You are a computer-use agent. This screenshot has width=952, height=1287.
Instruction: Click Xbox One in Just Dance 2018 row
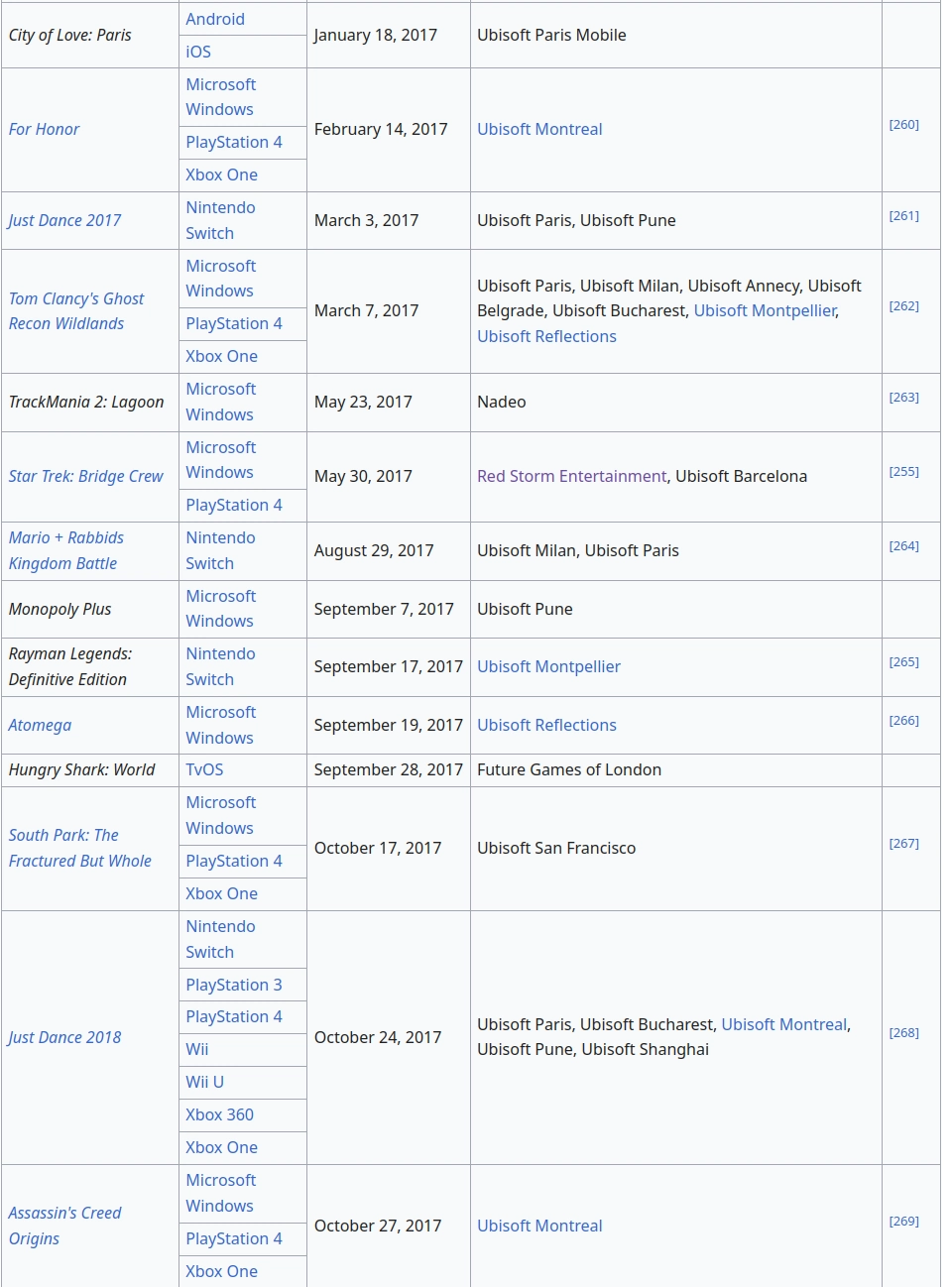221,1147
